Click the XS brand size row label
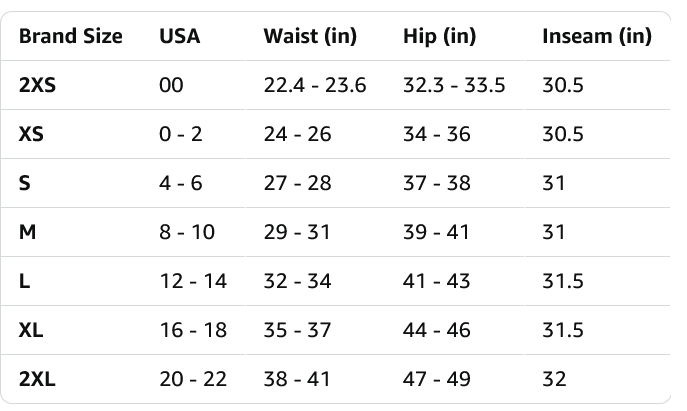The width and height of the screenshot is (687, 411). pos(31,134)
